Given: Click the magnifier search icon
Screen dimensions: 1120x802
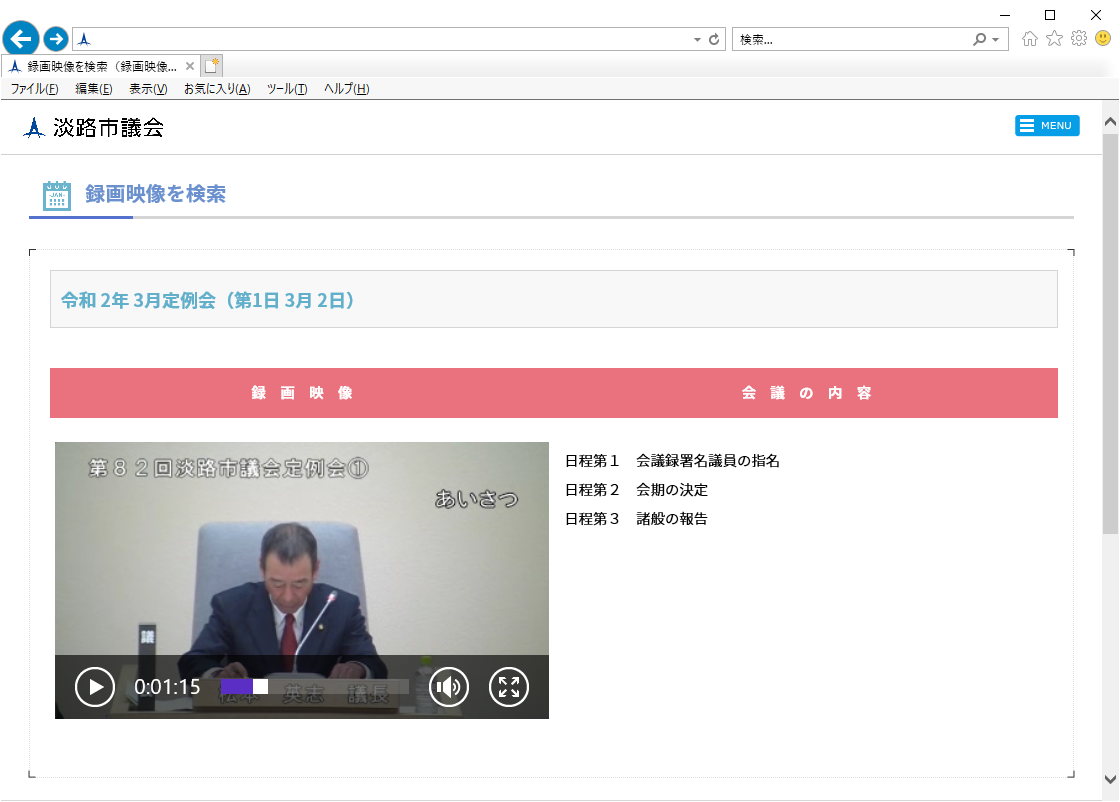Looking at the screenshot, I should (979, 39).
